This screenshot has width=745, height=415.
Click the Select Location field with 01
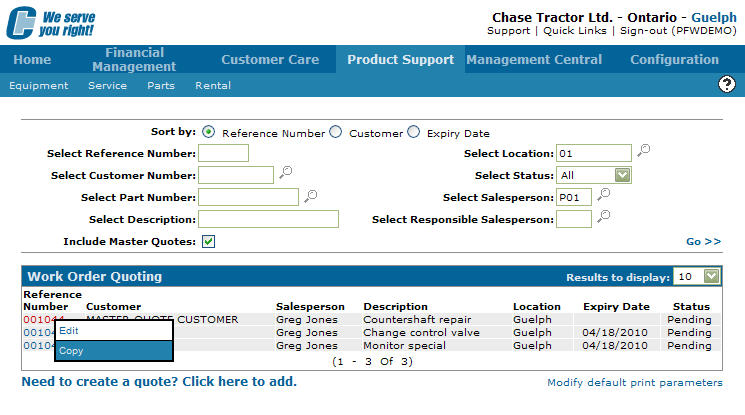594,154
